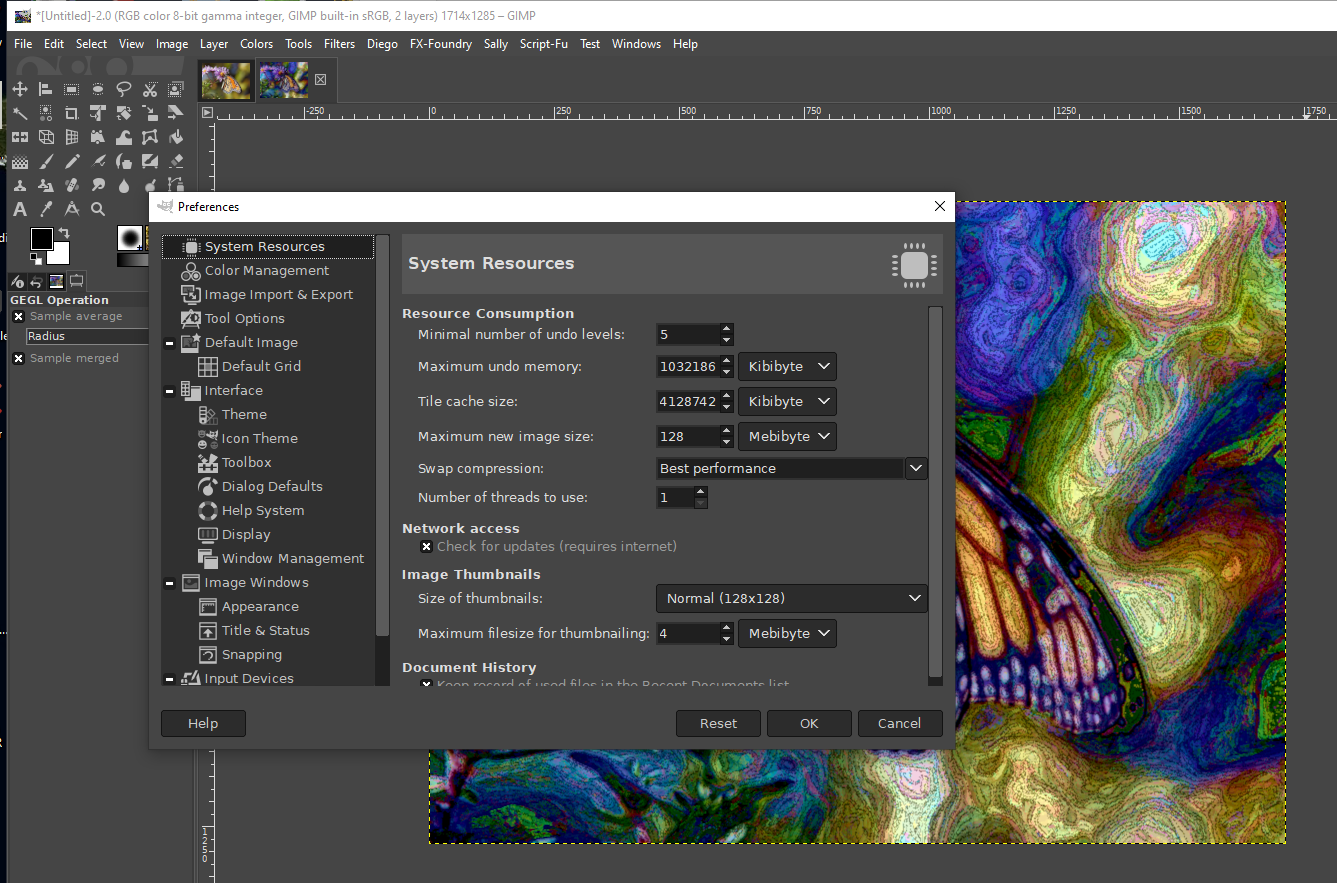Open the Tile cache size unit dropdown
This screenshot has width=1337, height=883.
(787, 402)
